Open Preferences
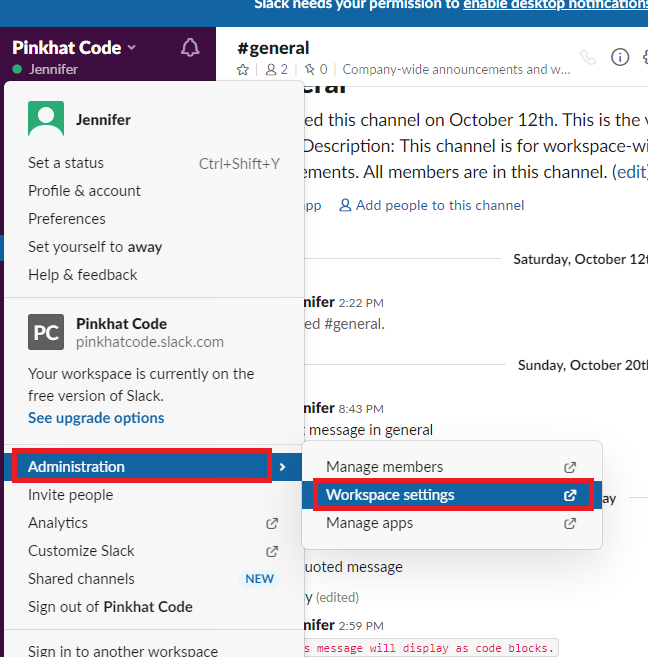Image resolution: width=648 pixels, height=657 pixels. 154,219
